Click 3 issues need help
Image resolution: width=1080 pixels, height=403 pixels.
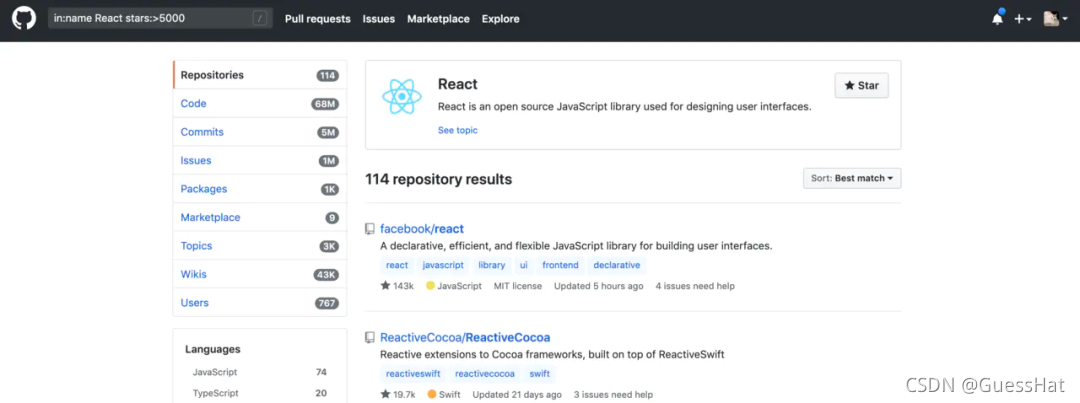(613, 395)
